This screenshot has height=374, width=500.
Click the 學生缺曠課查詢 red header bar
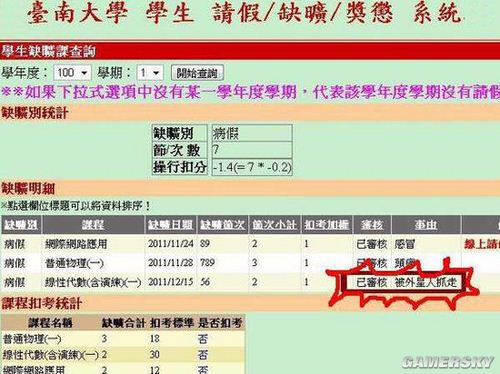[250, 51]
